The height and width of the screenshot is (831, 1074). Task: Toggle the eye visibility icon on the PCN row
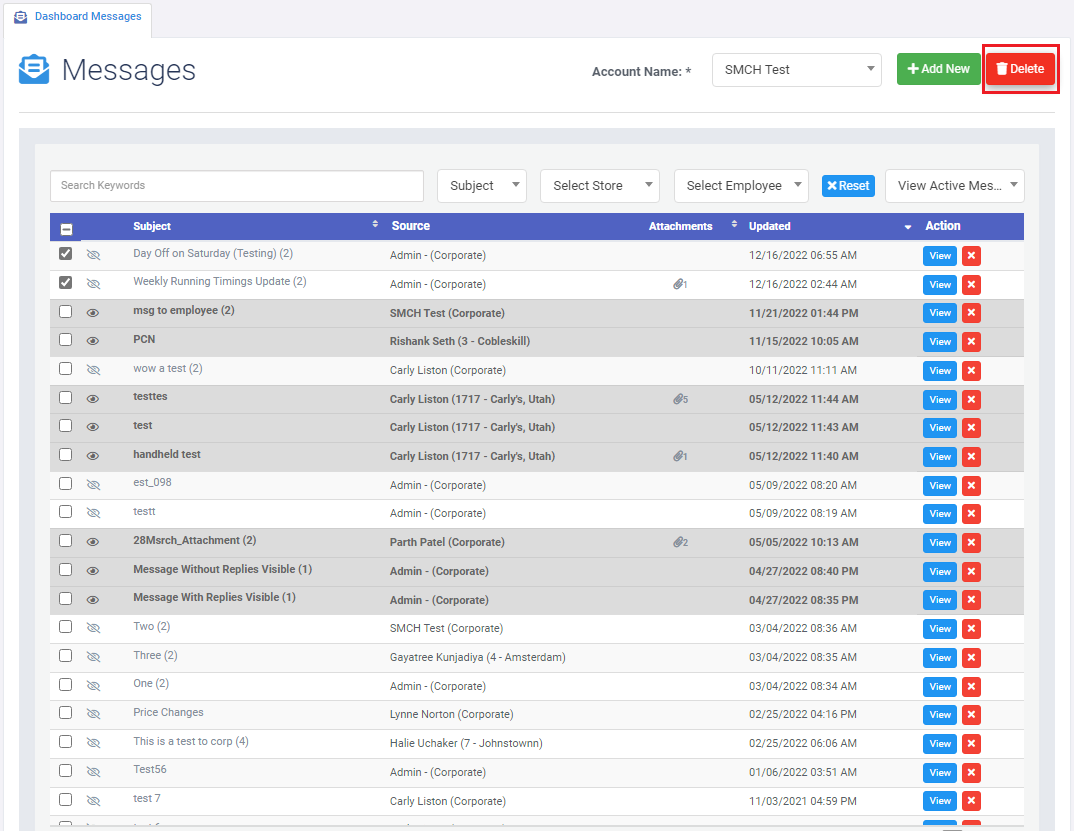point(95,341)
